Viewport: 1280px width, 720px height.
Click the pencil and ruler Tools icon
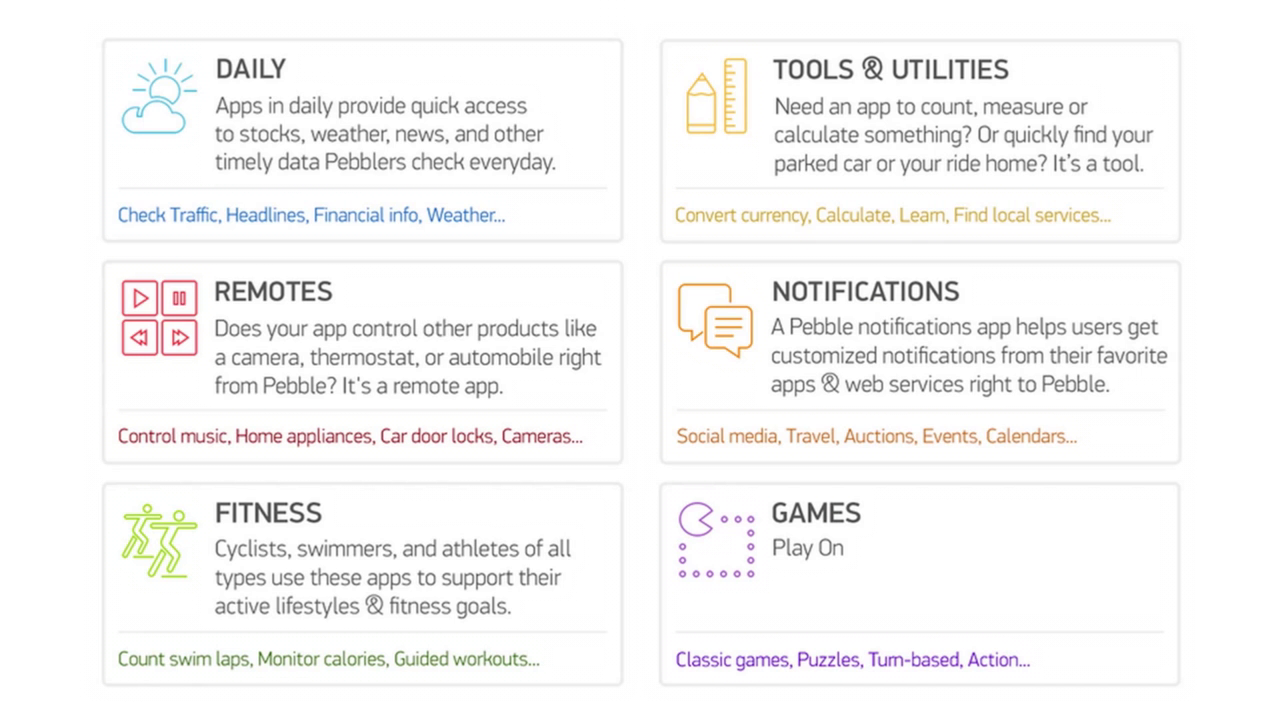point(716,97)
